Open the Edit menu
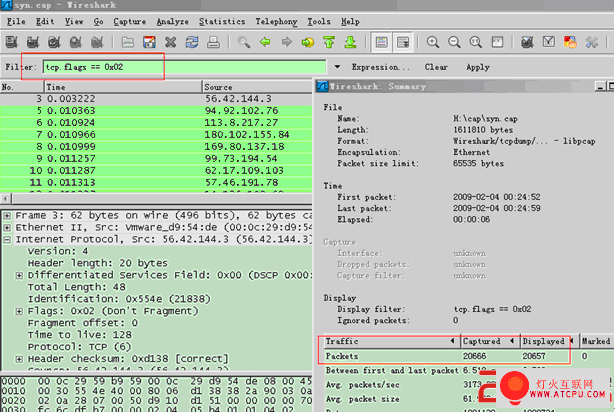Viewport: 615px width, 413px height. pos(45,22)
